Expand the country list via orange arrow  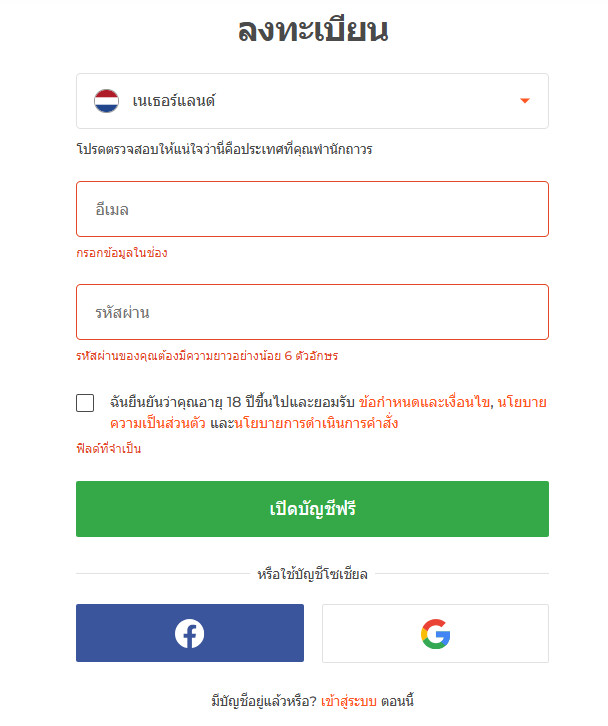[525, 101]
